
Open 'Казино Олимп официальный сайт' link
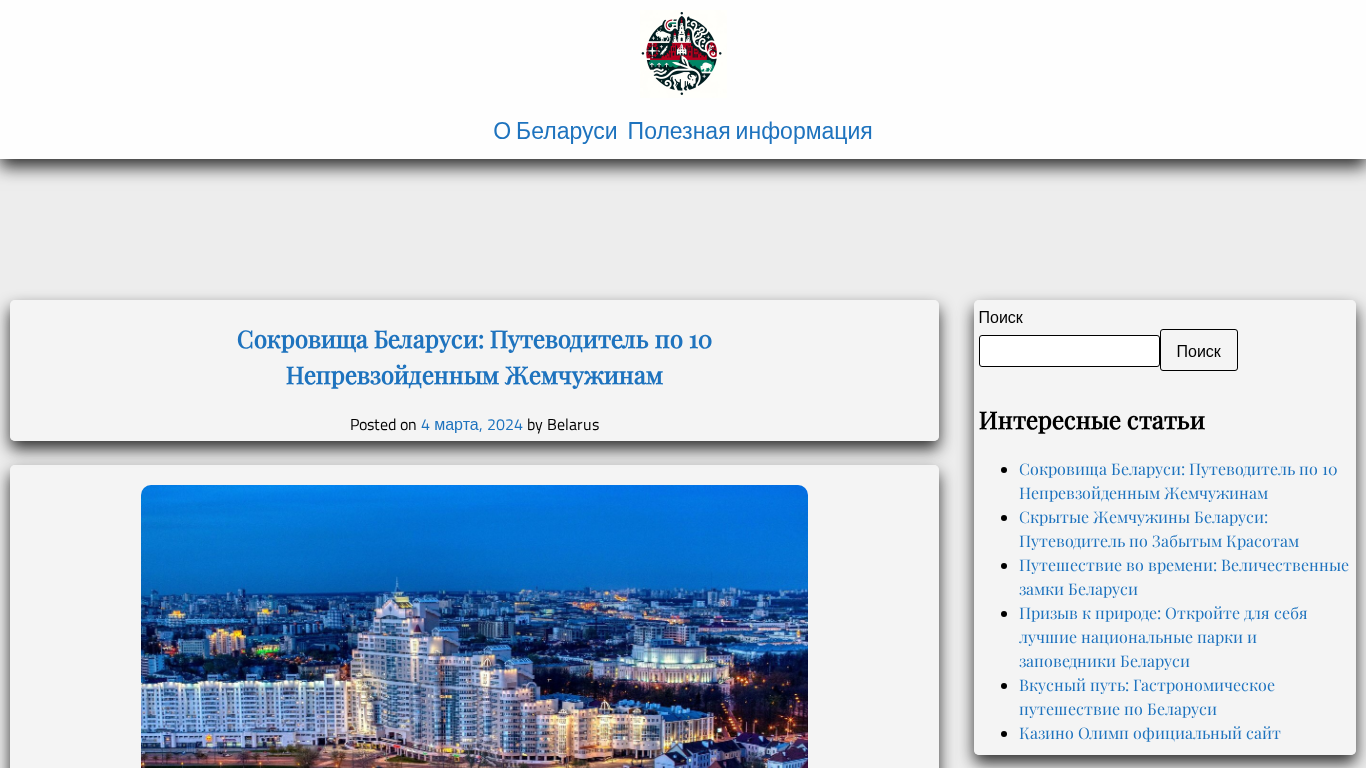tap(1149, 733)
